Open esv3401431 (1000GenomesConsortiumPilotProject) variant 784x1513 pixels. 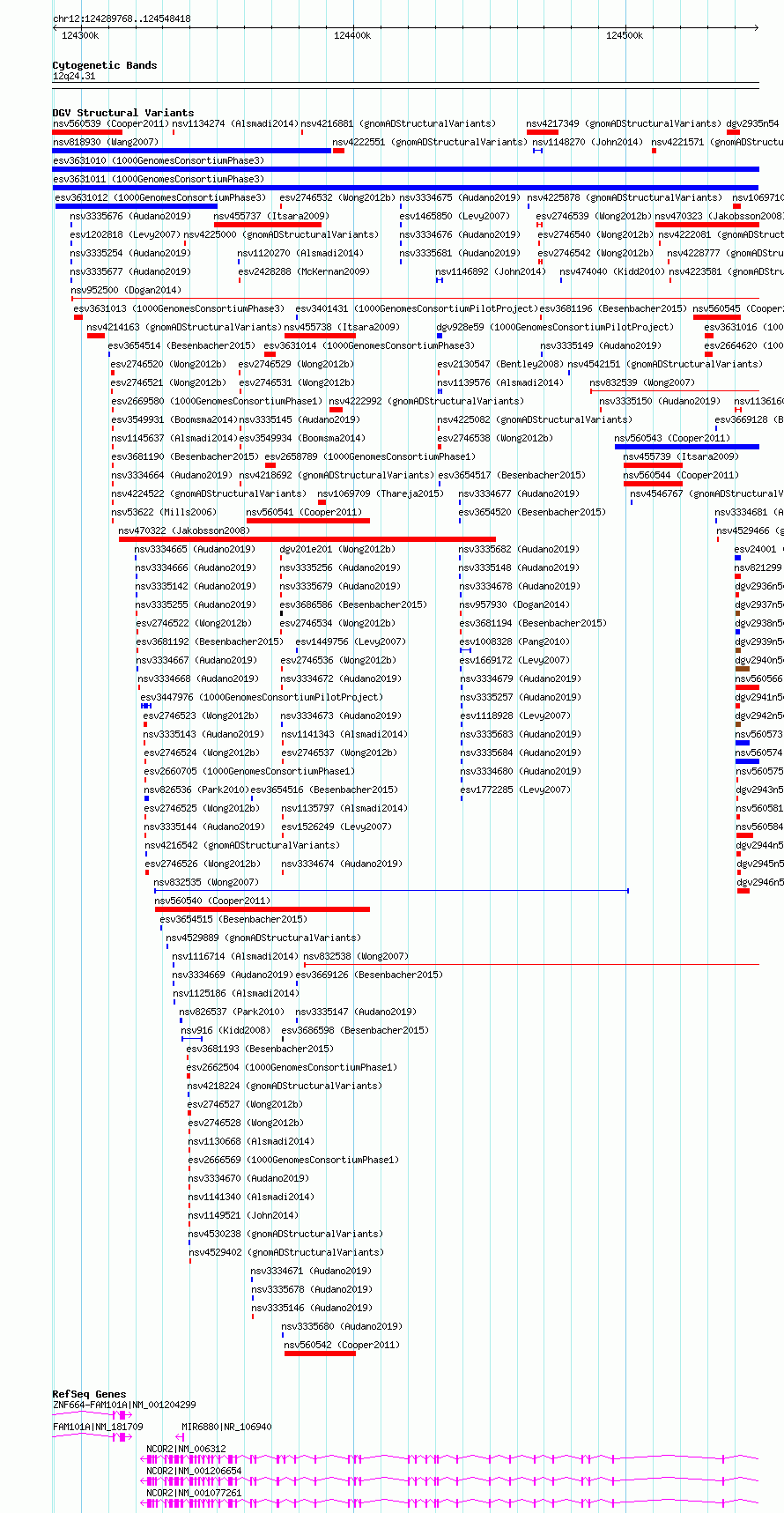point(417,309)
